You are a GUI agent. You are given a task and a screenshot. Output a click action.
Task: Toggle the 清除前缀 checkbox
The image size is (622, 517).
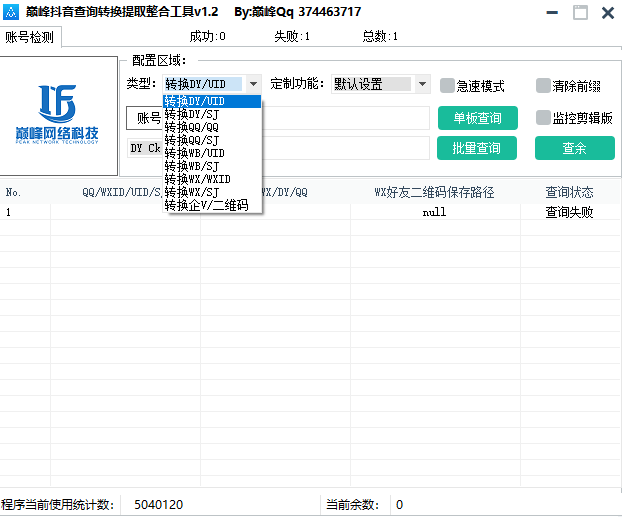(x=543, y=85)
